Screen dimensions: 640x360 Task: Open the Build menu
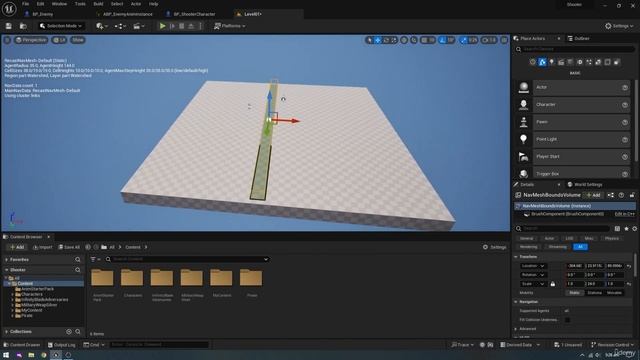point(98,4)
